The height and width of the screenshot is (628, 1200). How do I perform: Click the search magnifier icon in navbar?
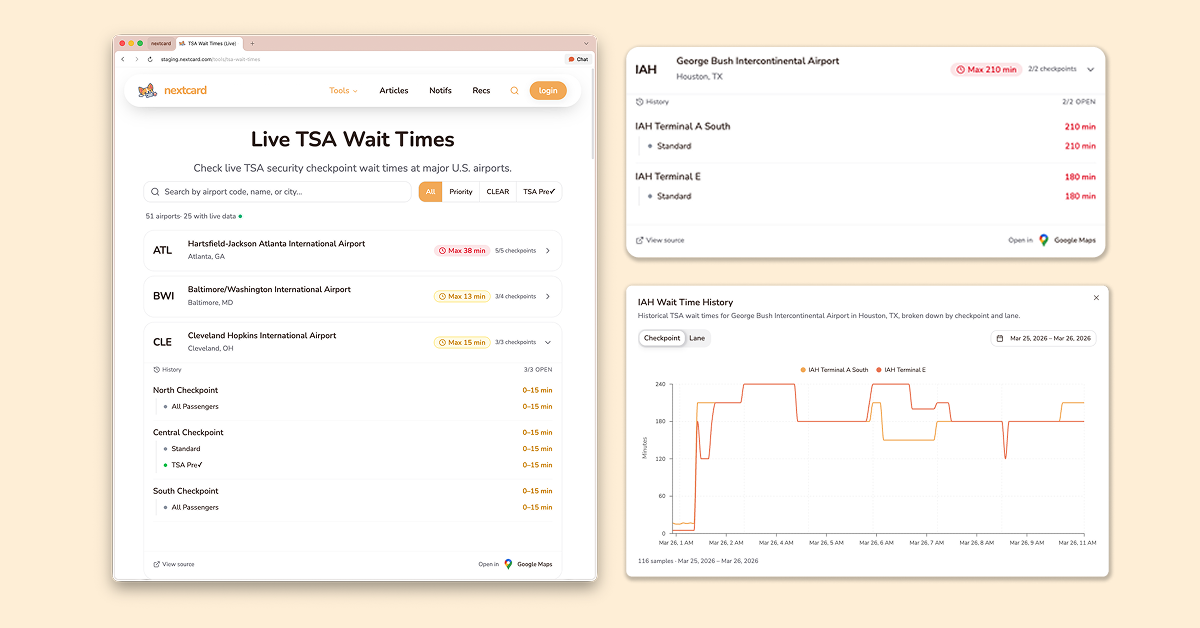pyautogui.click(x=515, y=91)
